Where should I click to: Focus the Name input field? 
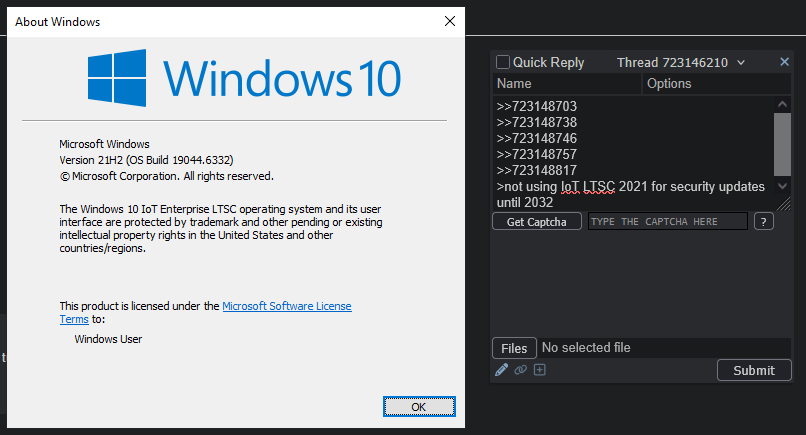pos(567,84)
